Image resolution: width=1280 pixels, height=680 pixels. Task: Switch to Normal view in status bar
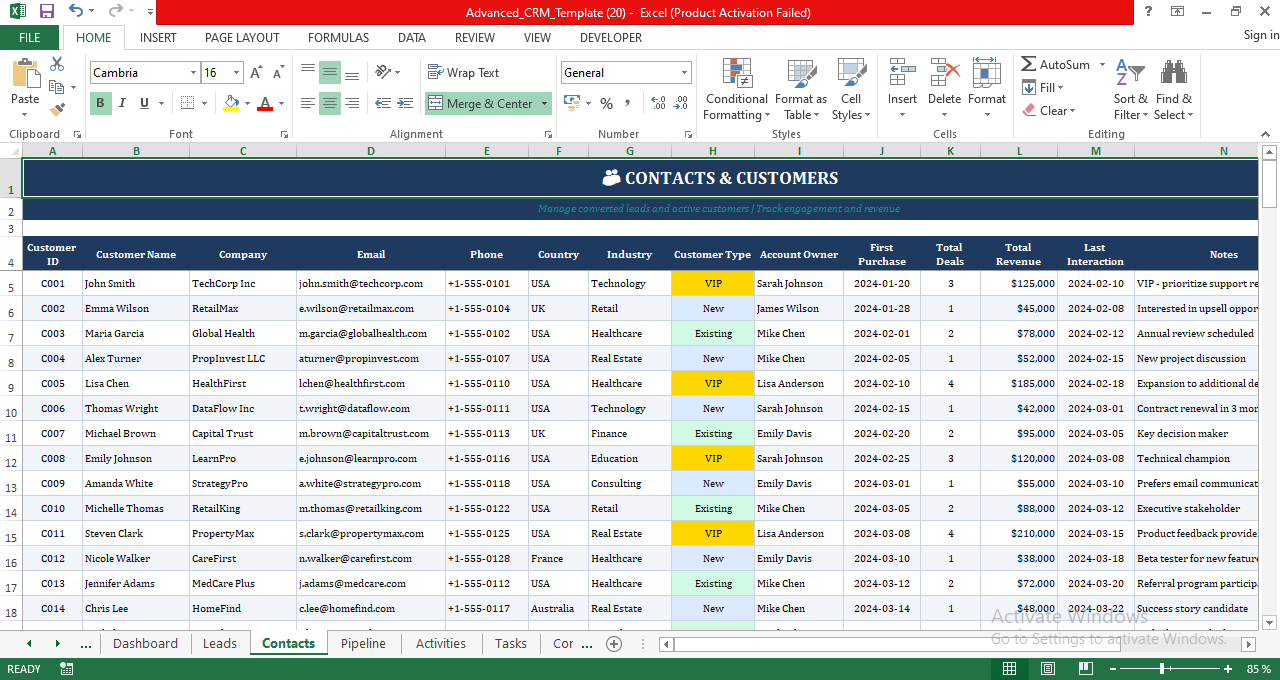(x=1010, y=669)
